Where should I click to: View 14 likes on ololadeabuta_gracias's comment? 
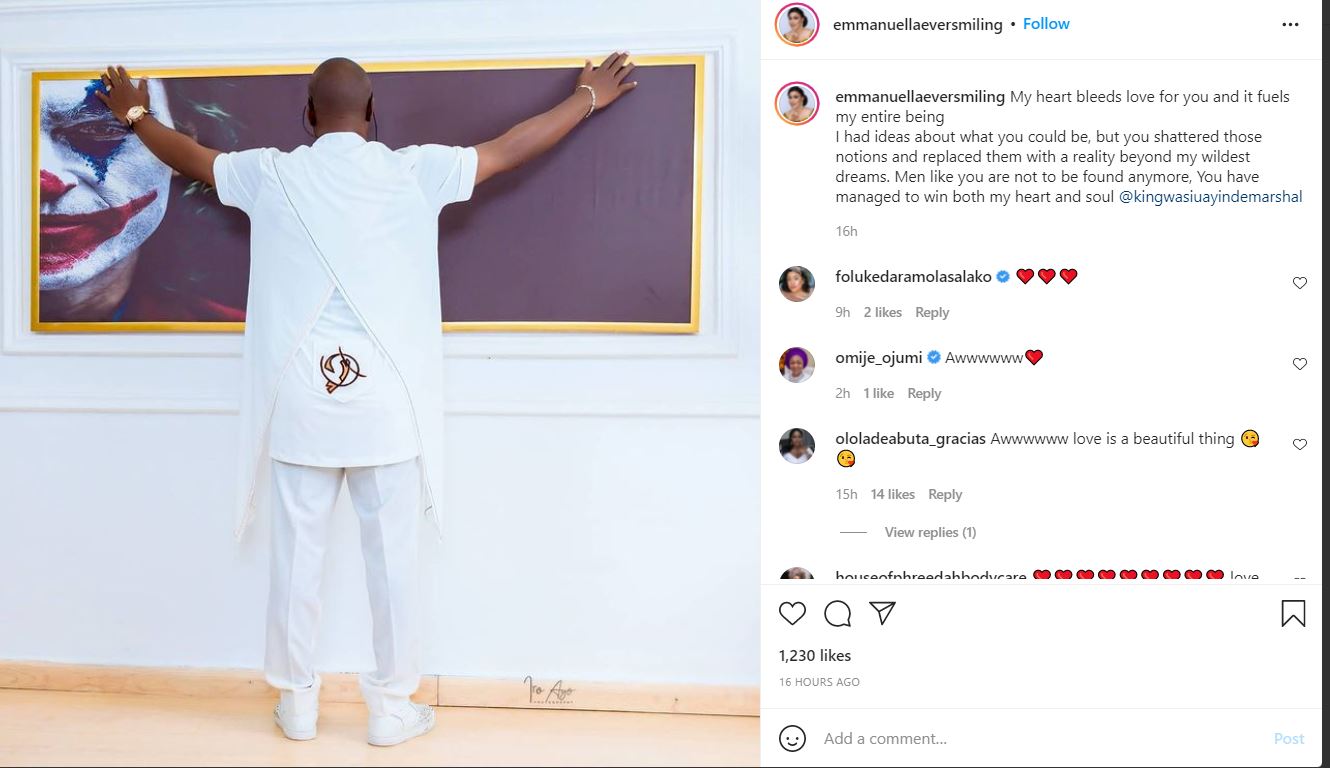893,494
